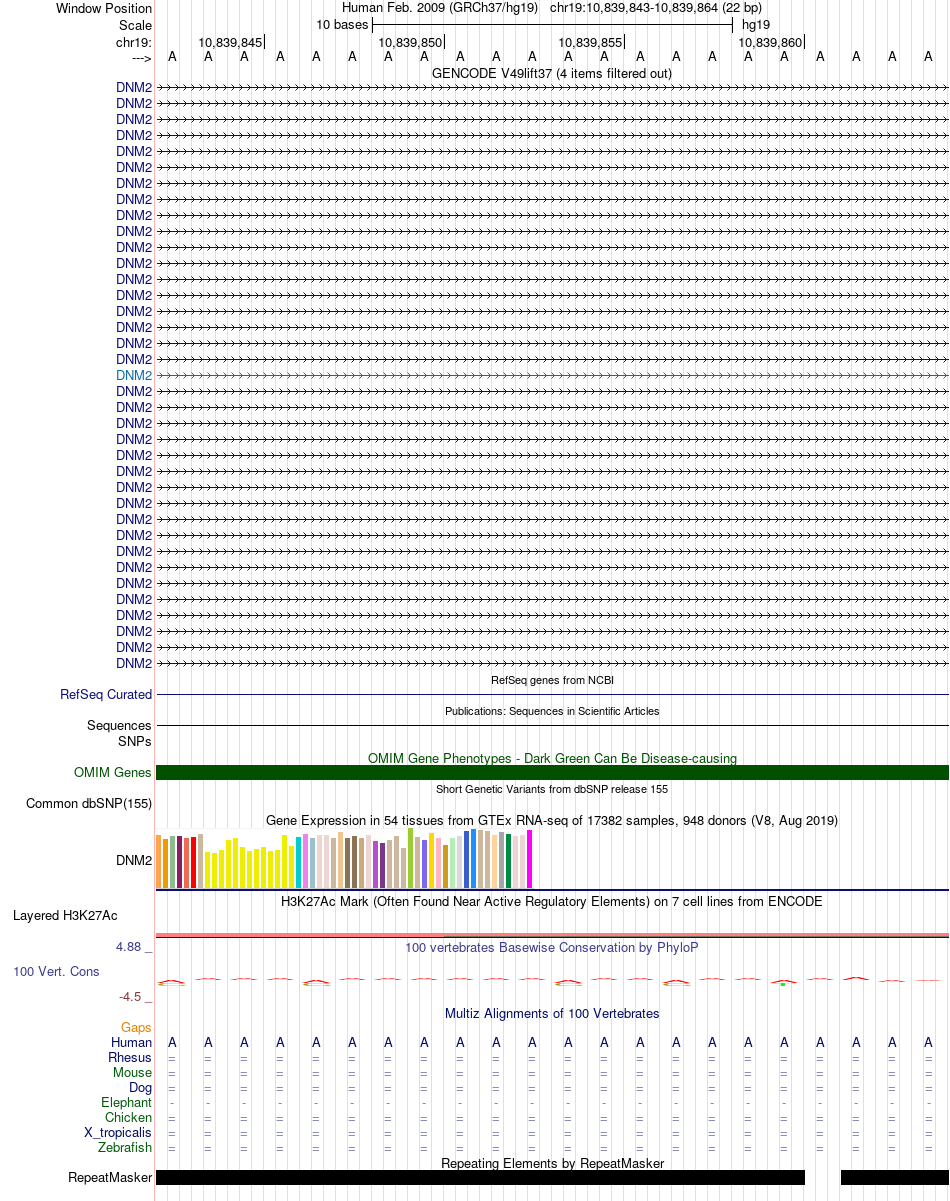Select the Human alignment row label
Viewport: 950px width, 1201px height.
132,1042
